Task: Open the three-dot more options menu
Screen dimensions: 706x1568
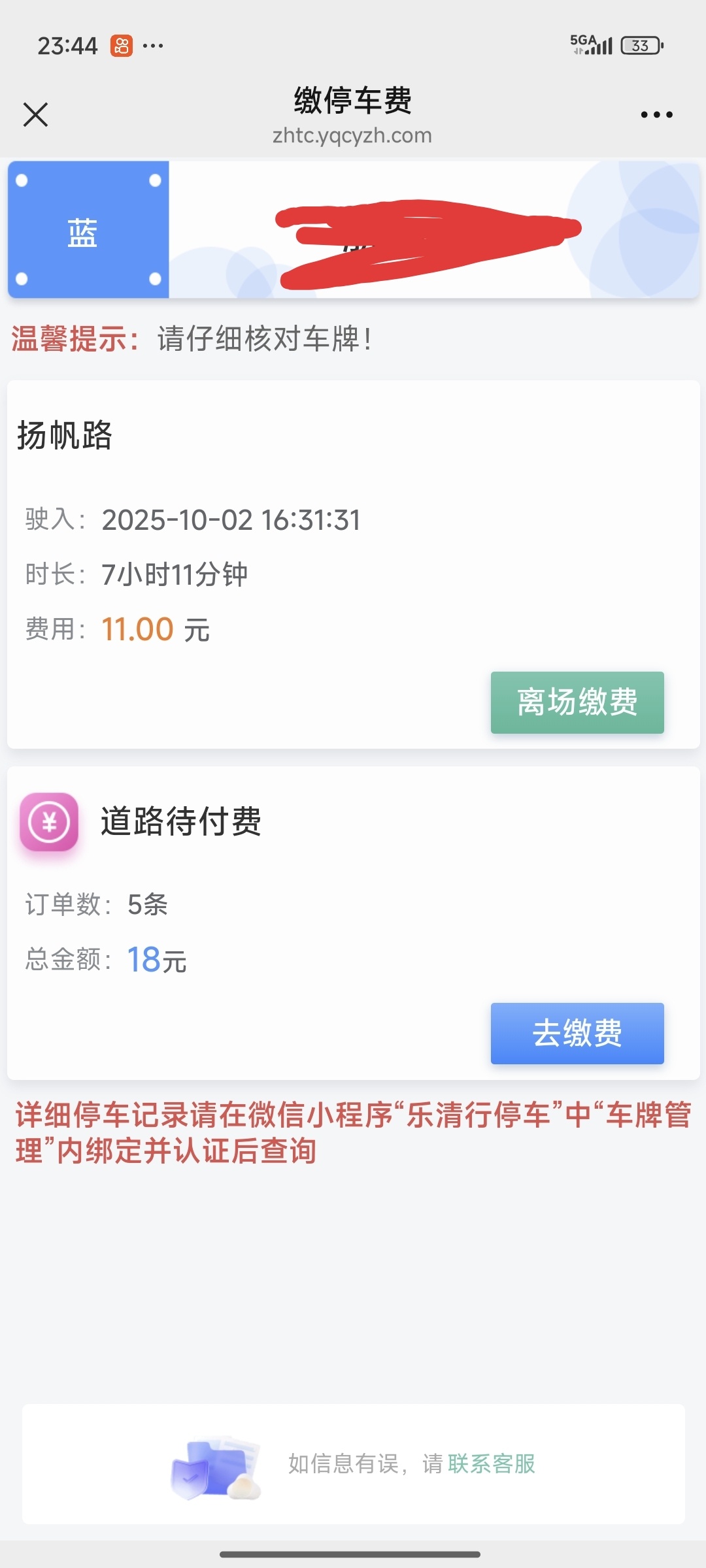Action: tap(656, 115)
